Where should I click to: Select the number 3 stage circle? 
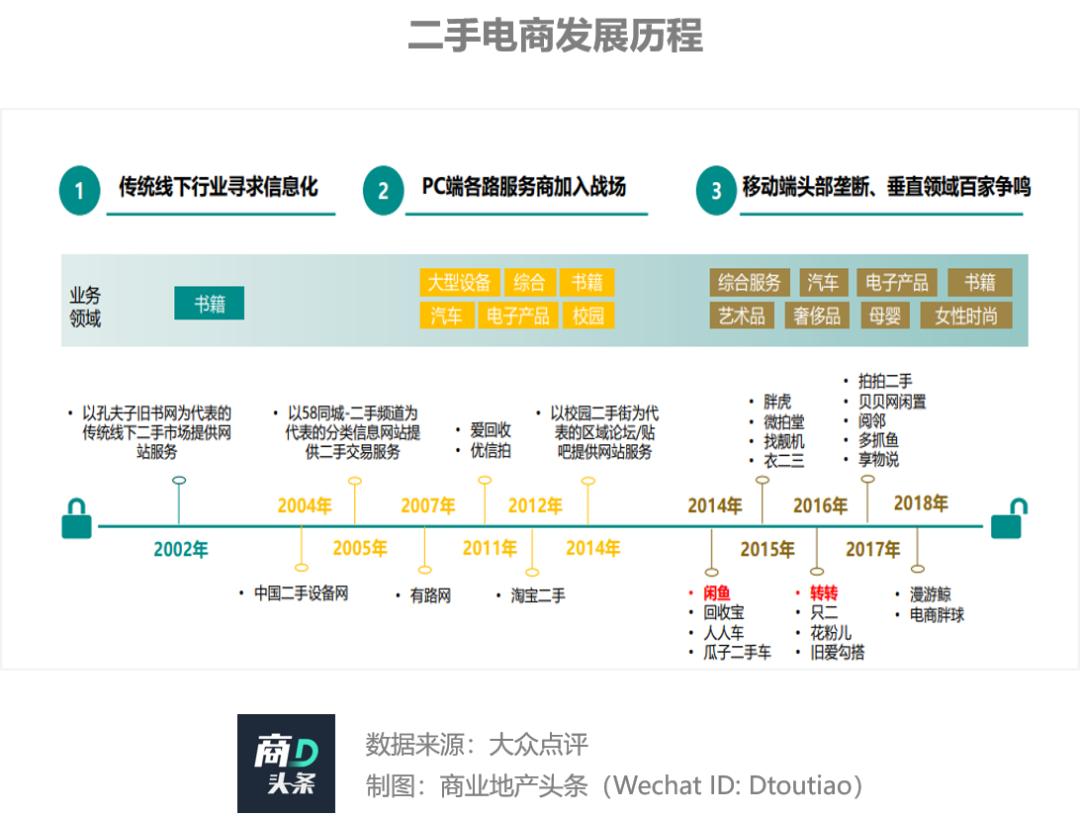pos(716,190)
